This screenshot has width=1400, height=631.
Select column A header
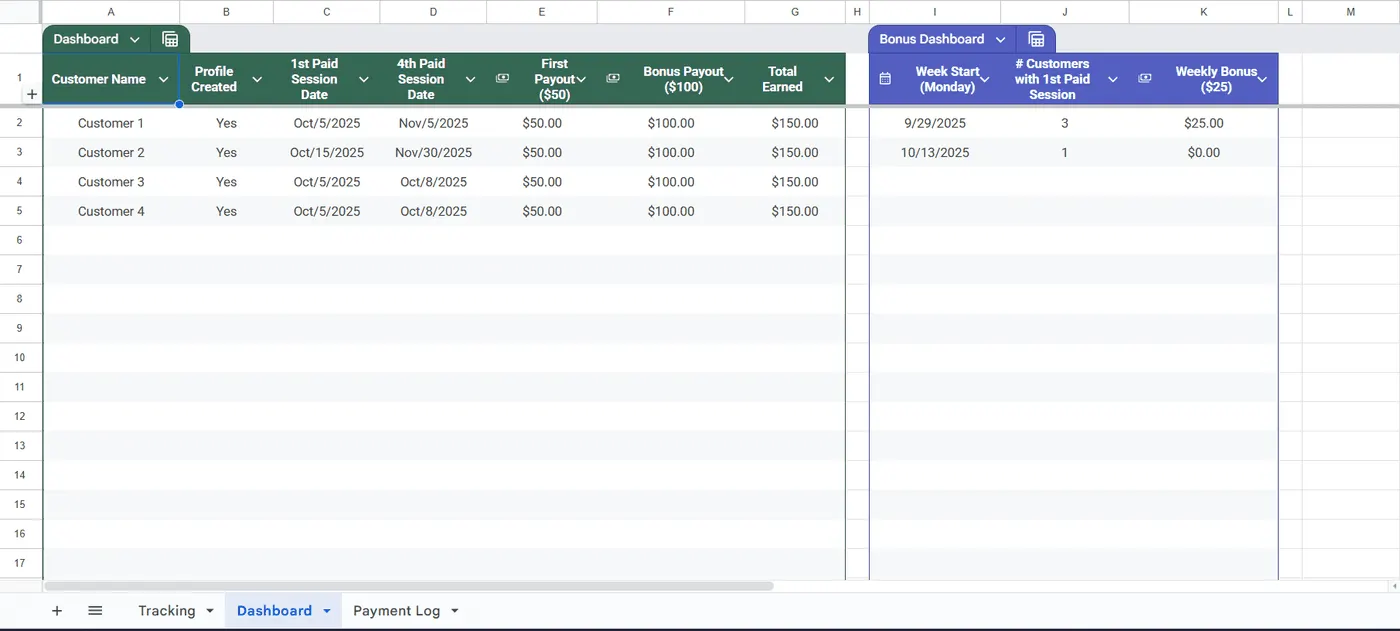110,12
